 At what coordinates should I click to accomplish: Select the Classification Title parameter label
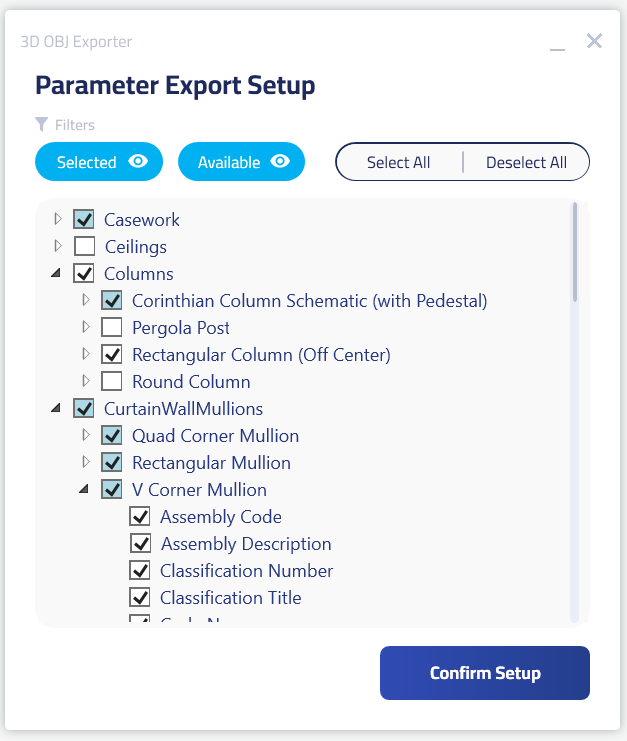click(x=230, y=598)
